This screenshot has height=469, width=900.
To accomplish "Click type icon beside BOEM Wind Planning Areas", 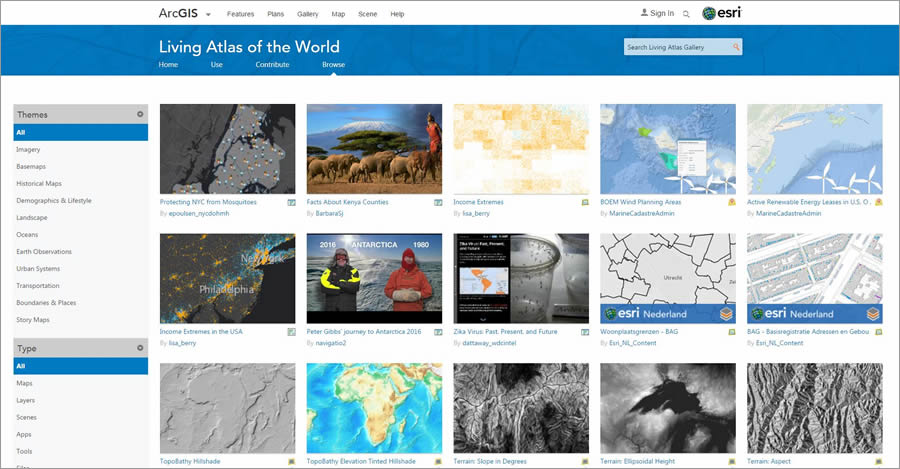I will pyautogui.click(x=732, y=202).
